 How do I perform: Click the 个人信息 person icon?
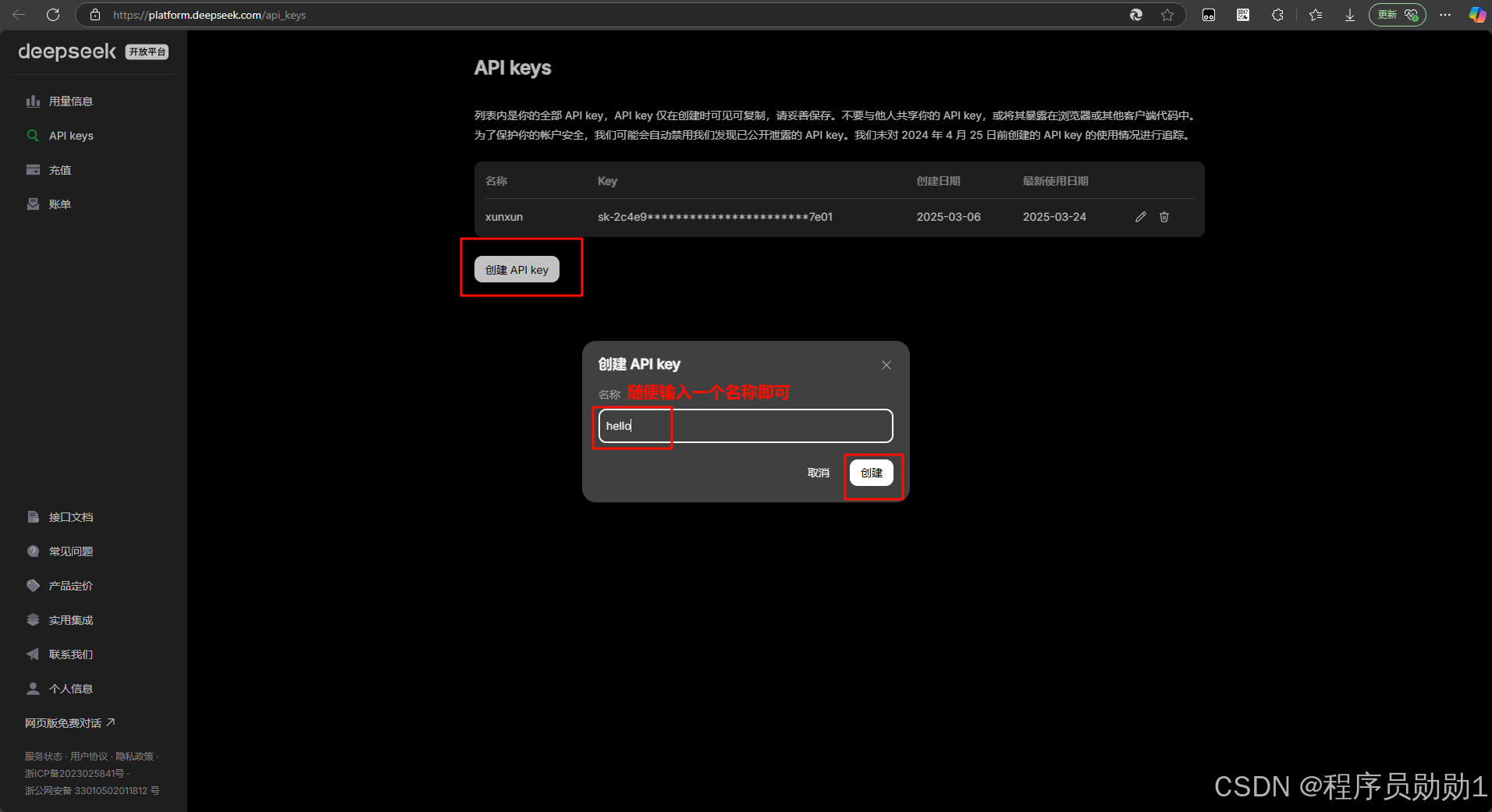(33, 689)
